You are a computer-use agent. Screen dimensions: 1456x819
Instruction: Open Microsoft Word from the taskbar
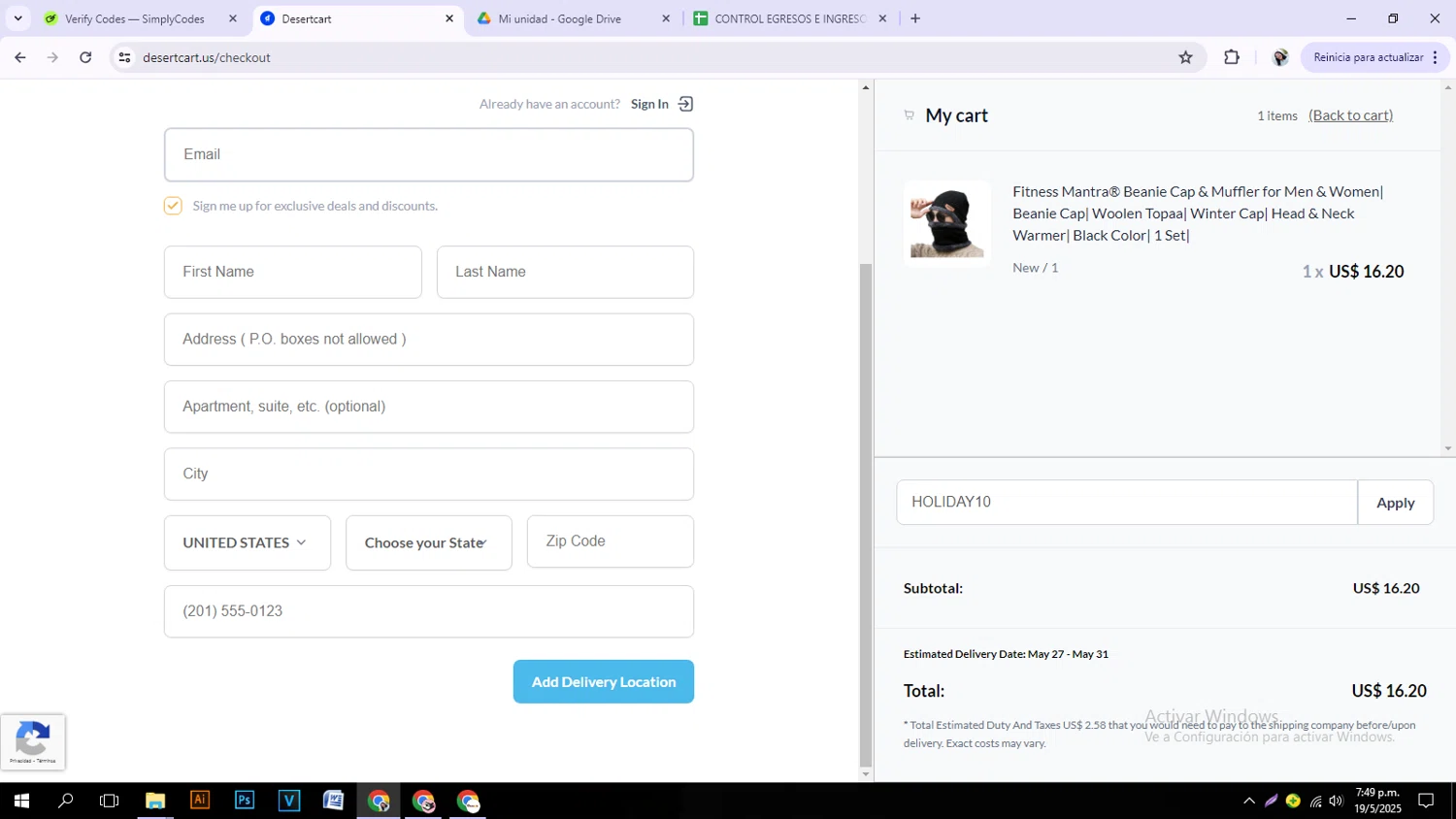pos(334,801)
